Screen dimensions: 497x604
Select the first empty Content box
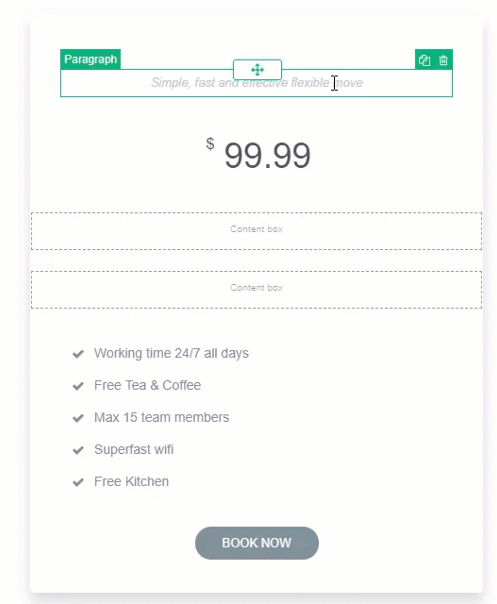coord(256,231)
